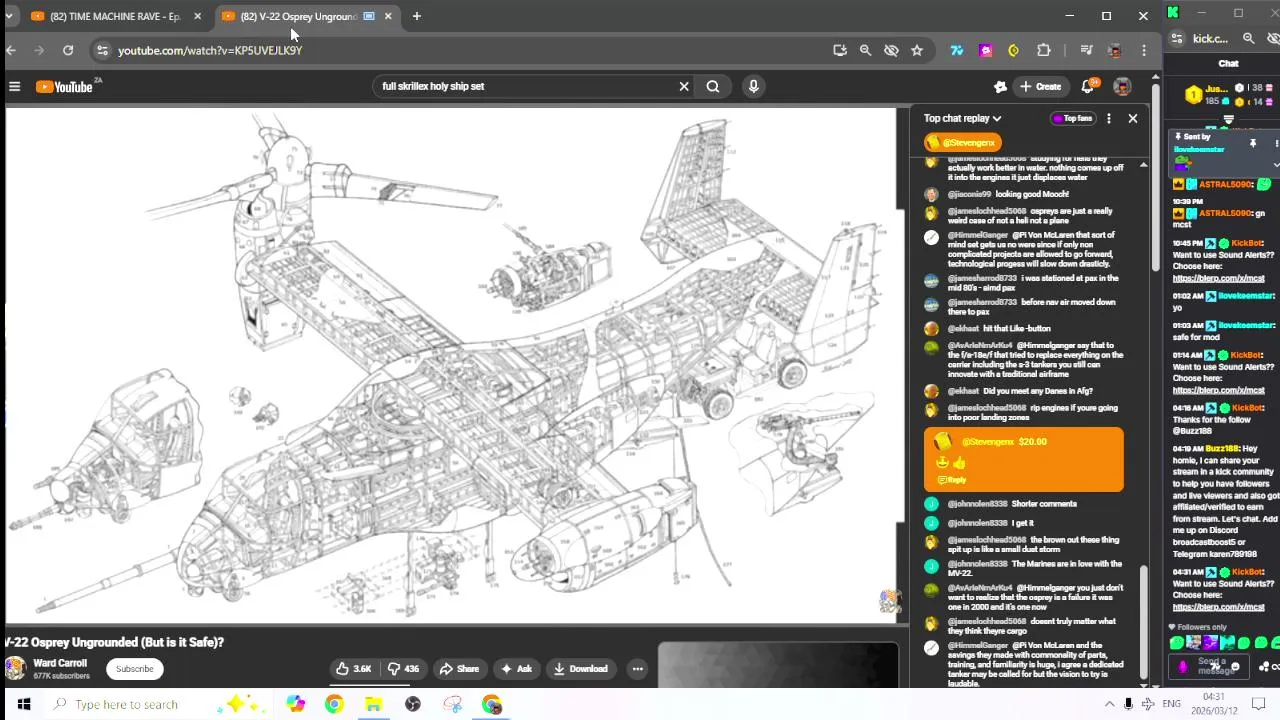The width and height of the screenshot is (1280, 720).
Task: Expand the Top chat replay dropdown
Action: (962, 119)
